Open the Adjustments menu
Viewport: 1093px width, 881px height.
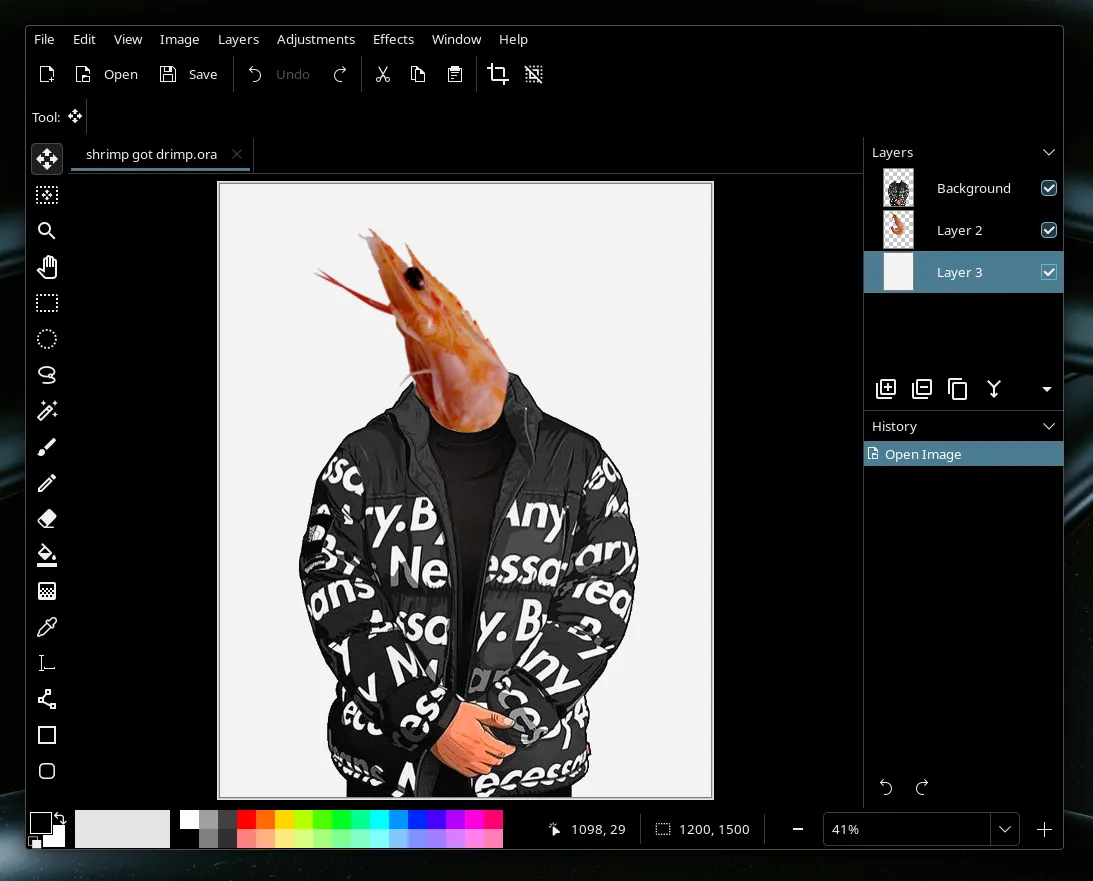(316, 39)
